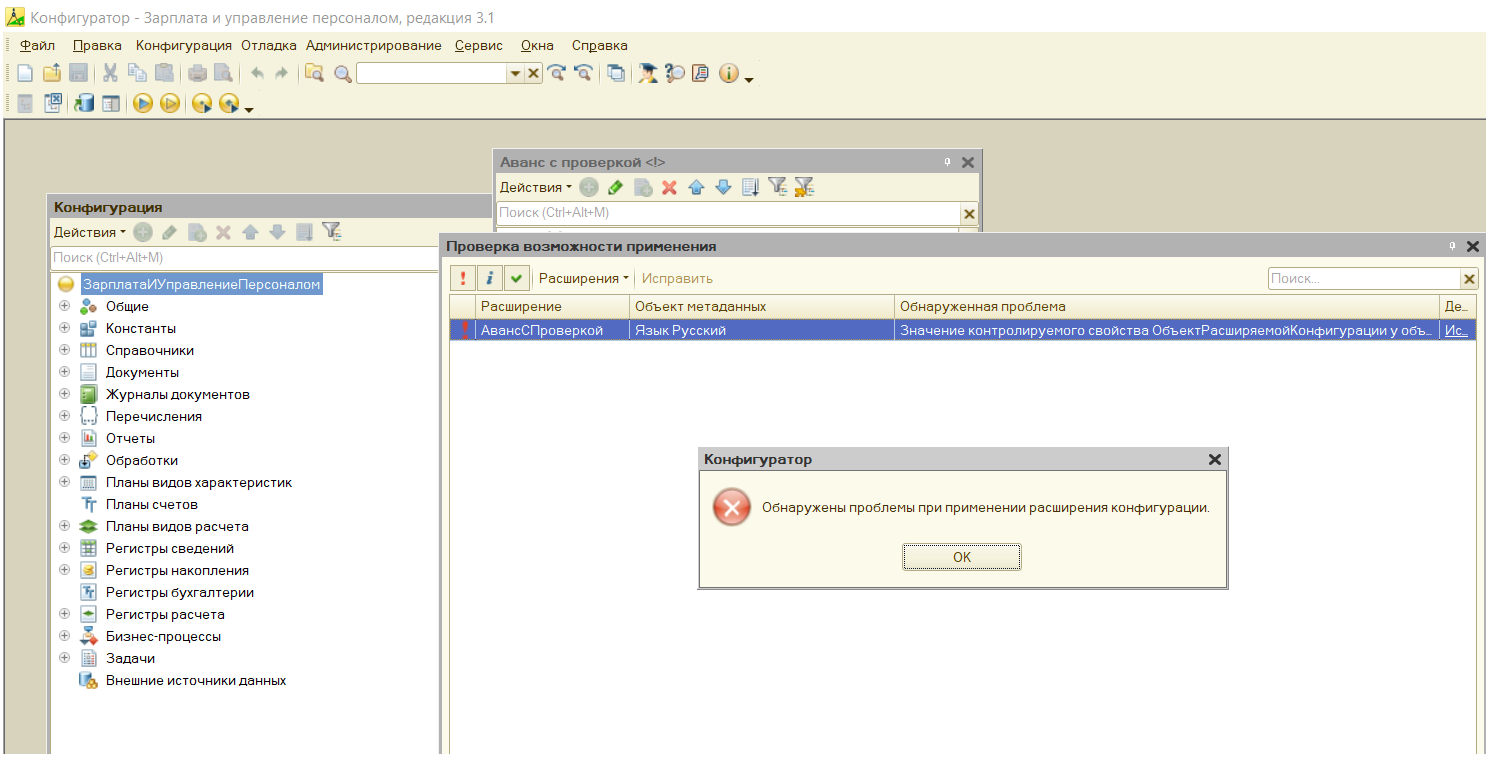Select the Планы счетов tree item
This screenshot has width=1486, height=763.
click(152, 504)
